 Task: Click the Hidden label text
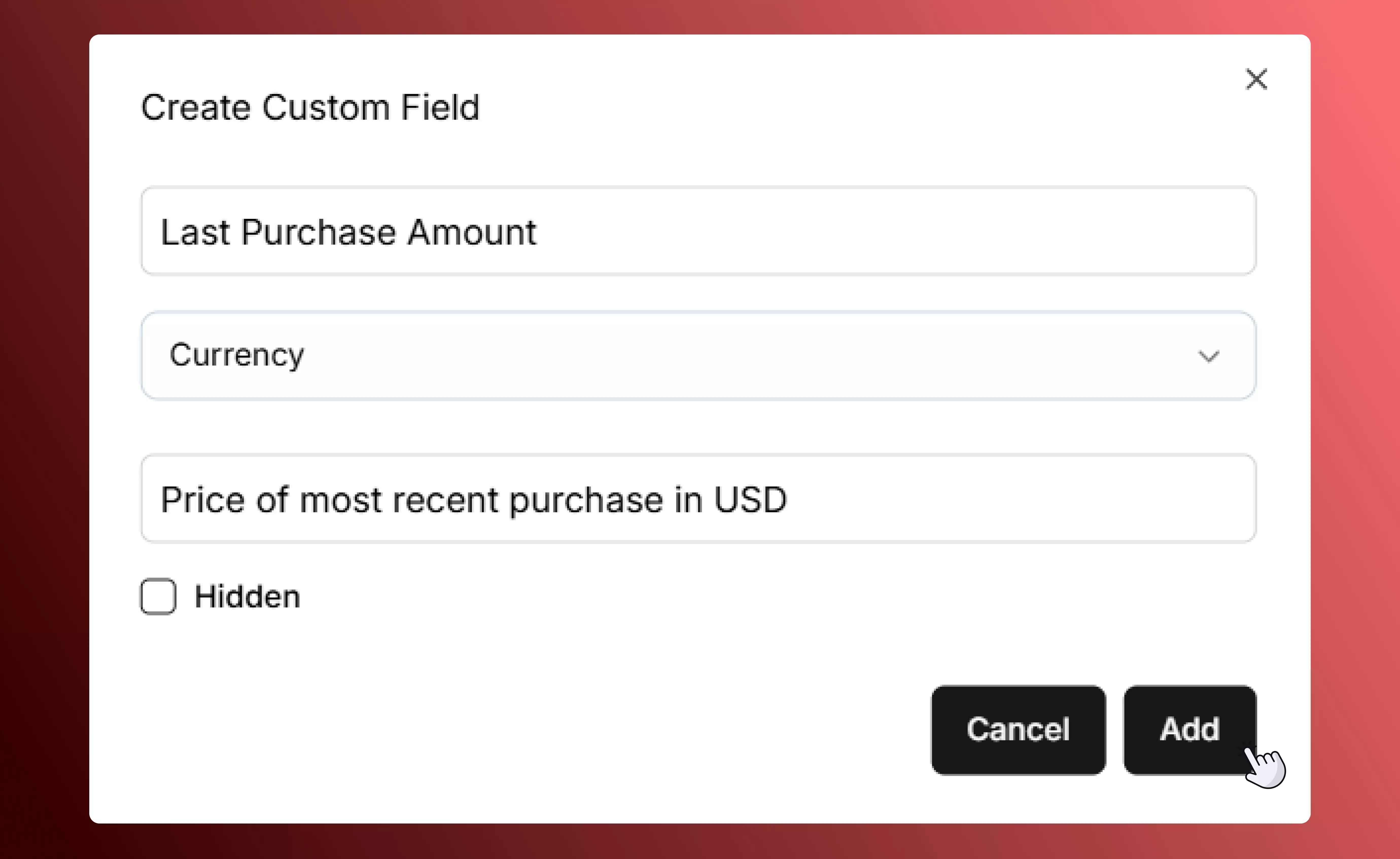click(x=247, y=597)
